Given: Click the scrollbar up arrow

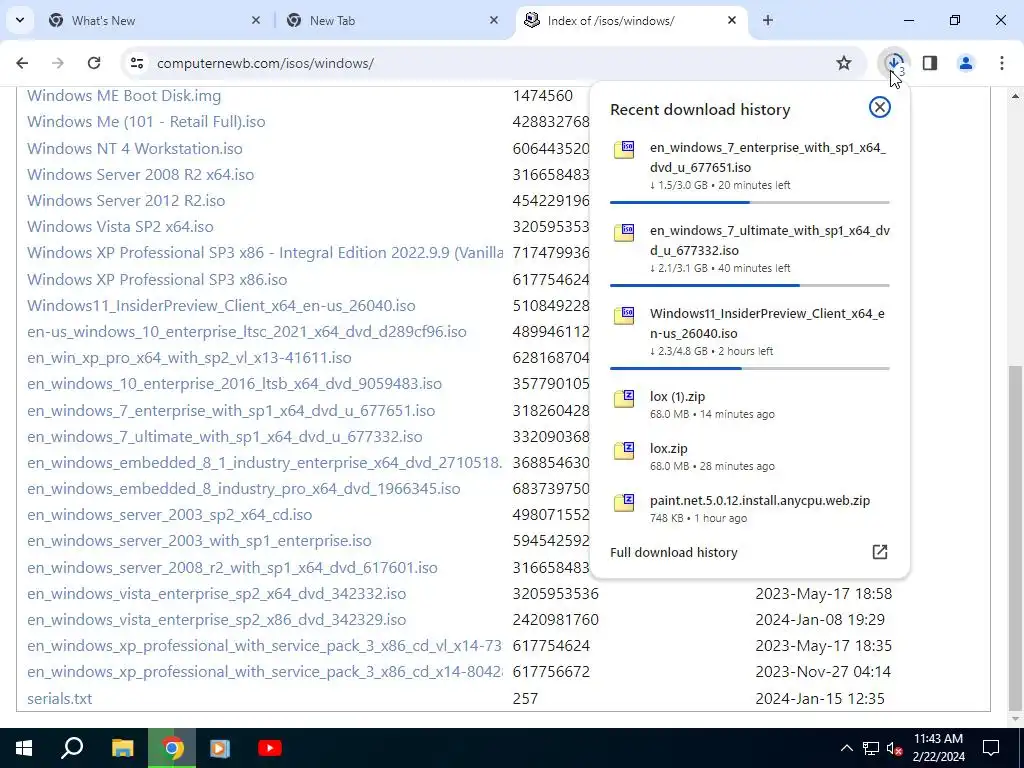Looking at the screenshot, I should 1015,96.
